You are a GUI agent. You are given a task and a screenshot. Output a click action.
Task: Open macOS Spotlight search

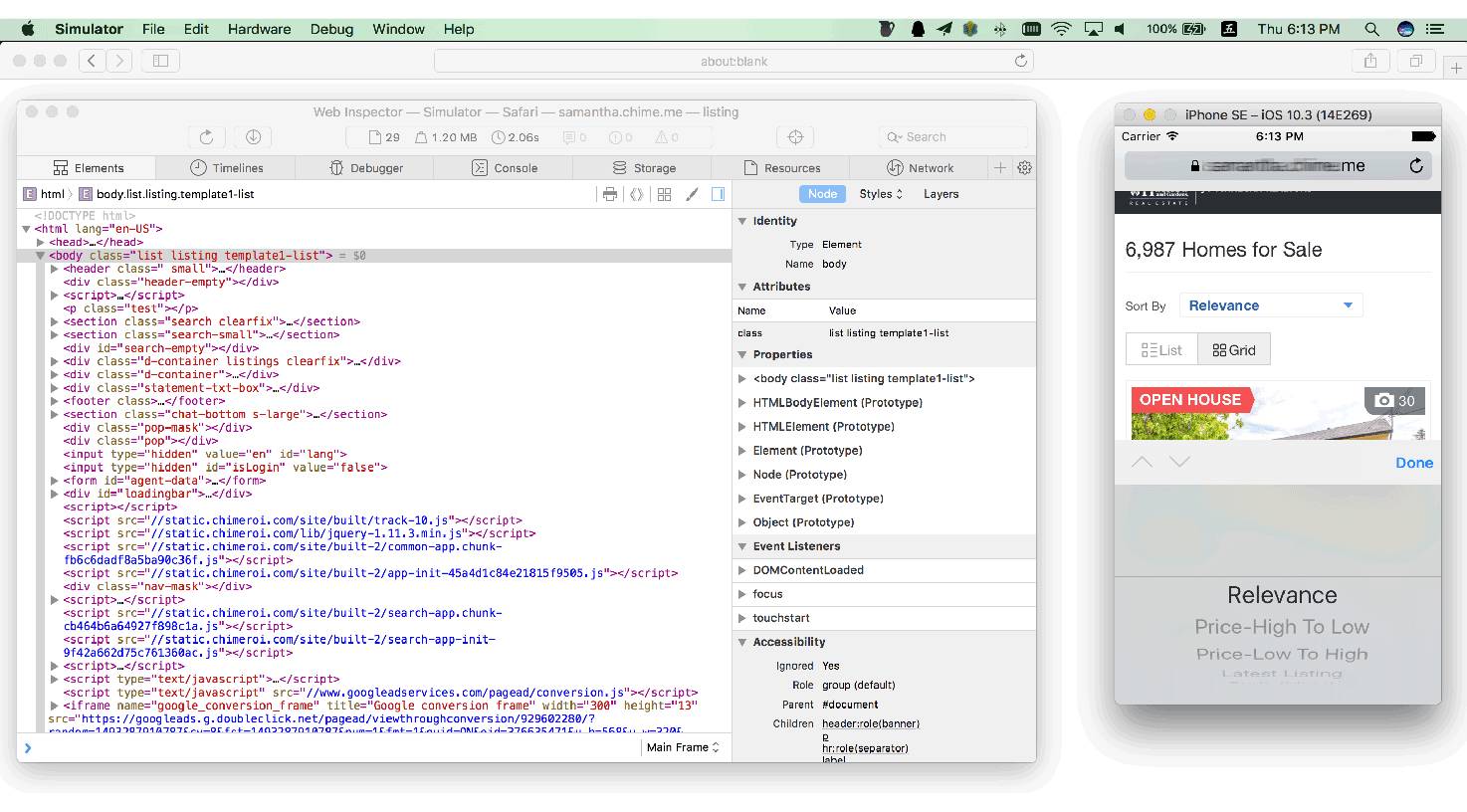(x=1371, y=29)
